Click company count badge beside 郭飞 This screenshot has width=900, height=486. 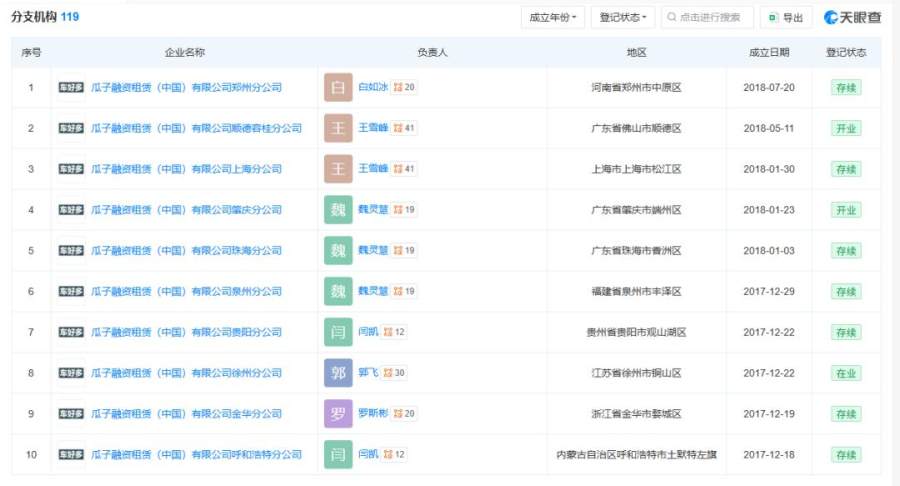(x=394, y=373)
